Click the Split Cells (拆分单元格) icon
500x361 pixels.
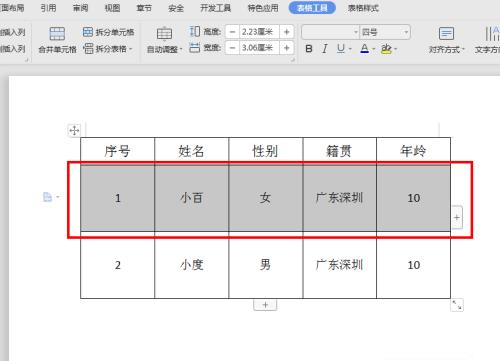click(88, 32)
